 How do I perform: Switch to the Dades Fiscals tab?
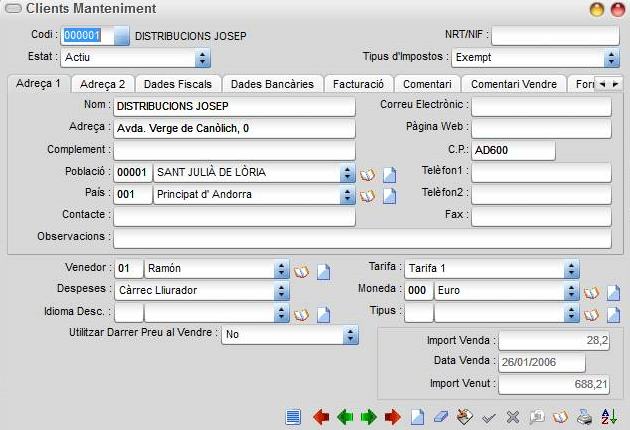click(x=178, y=84)
